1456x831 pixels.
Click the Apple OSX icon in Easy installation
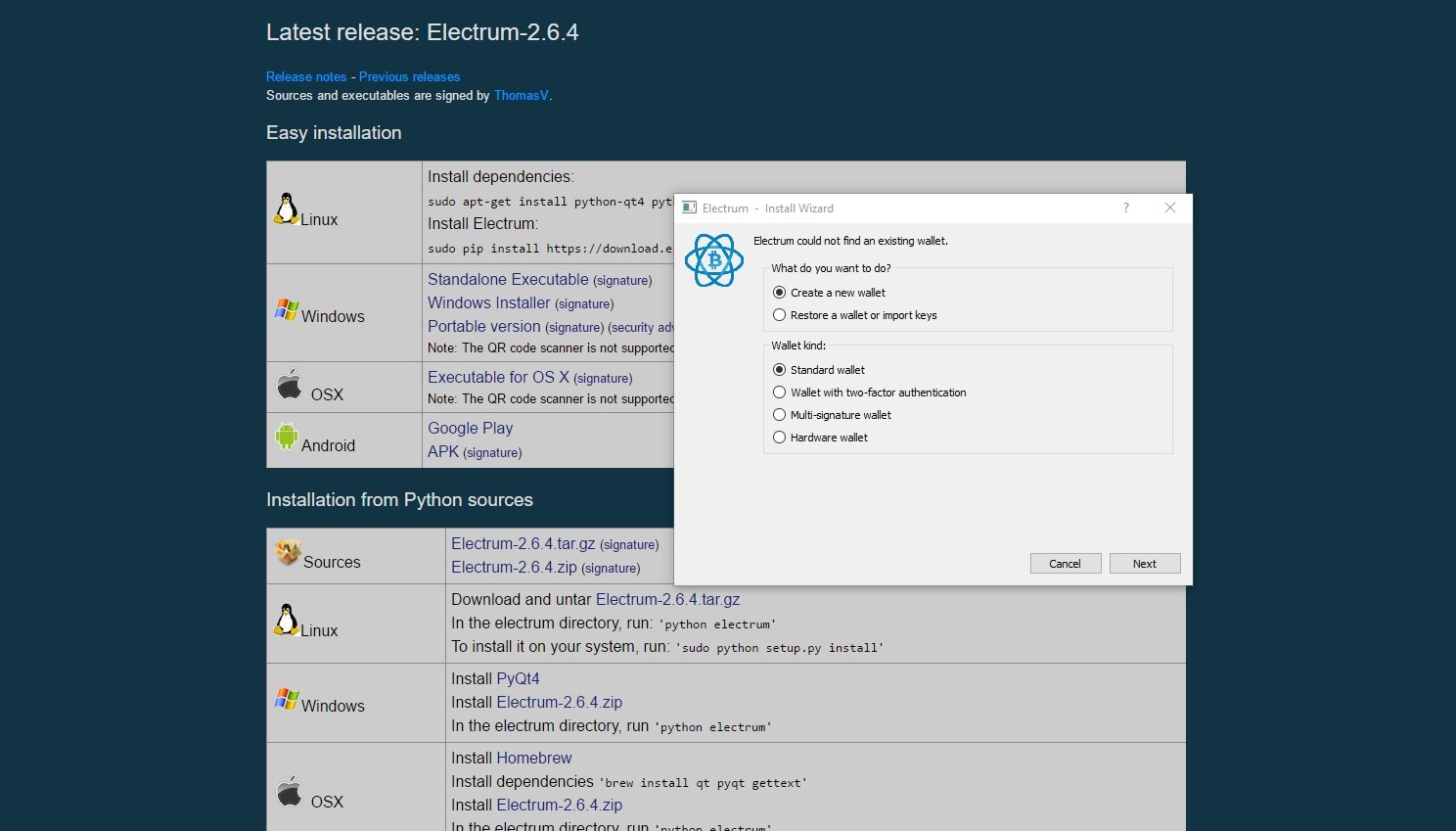[289, 384]
